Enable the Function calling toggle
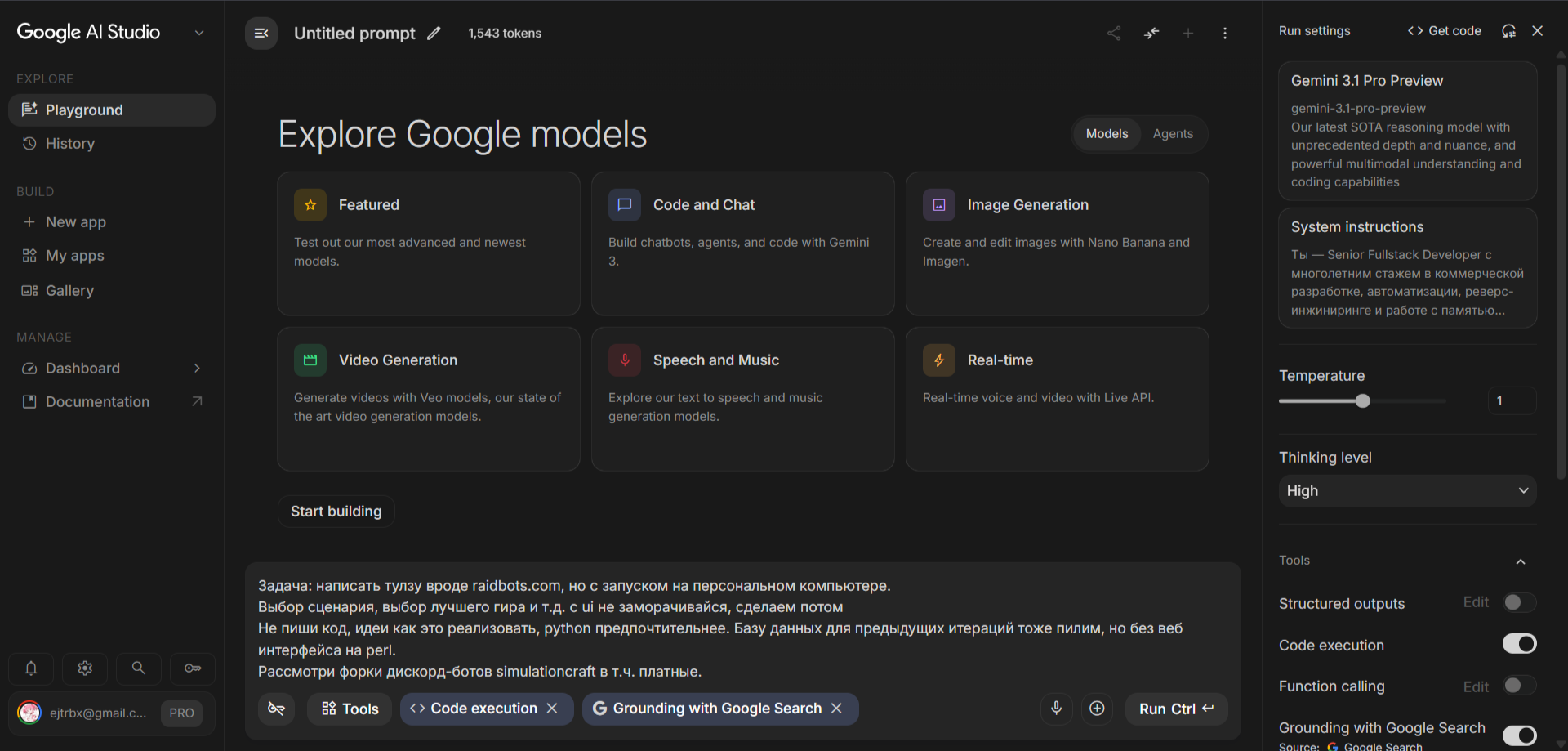 [1519, 686]
